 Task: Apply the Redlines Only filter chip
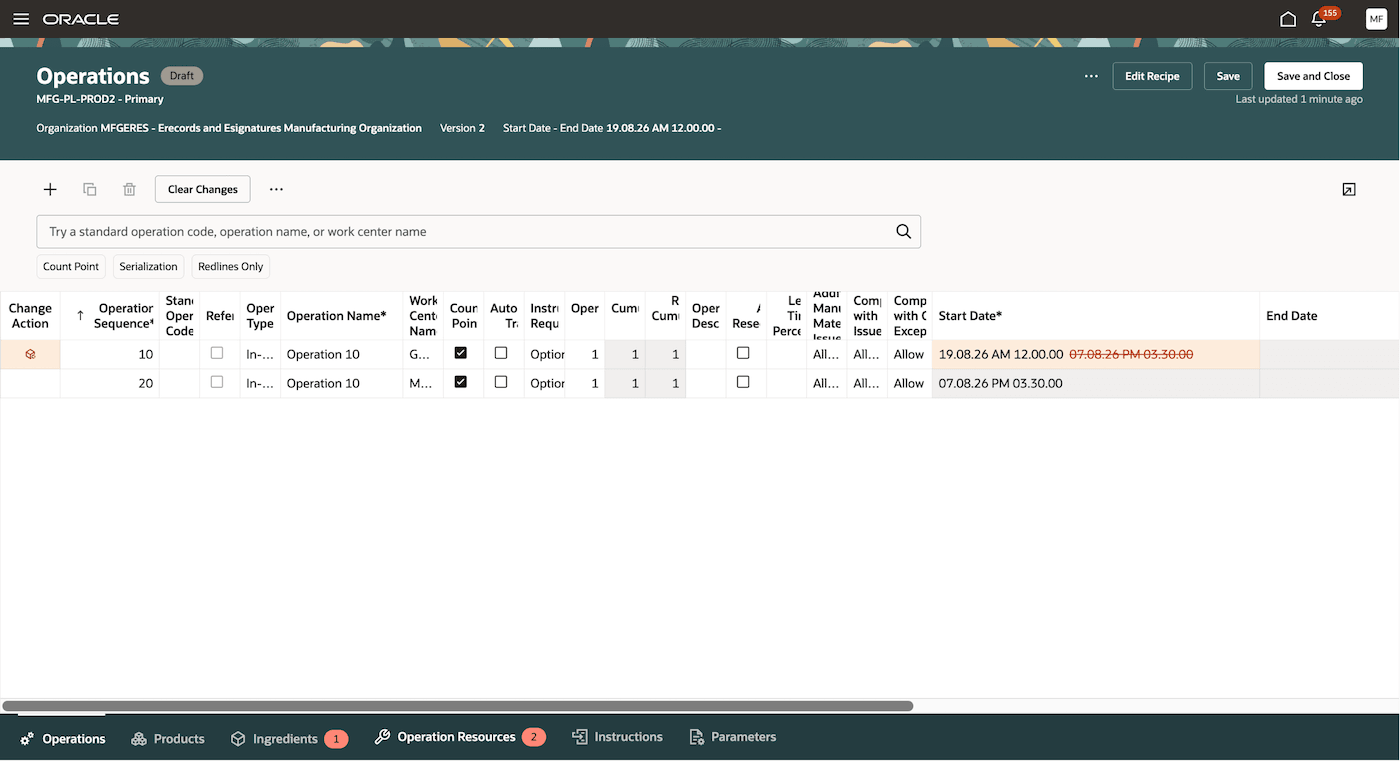tap(231, 266)
